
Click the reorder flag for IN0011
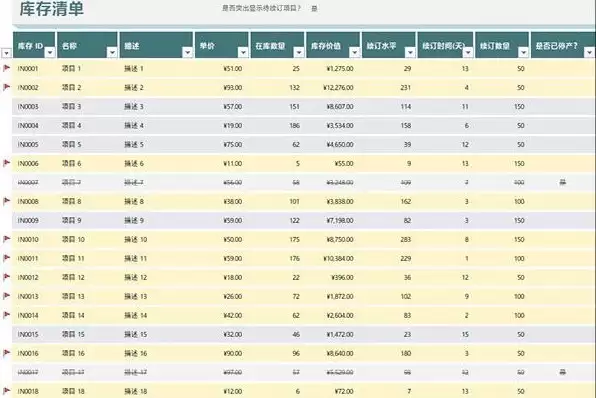pos(6,258)
